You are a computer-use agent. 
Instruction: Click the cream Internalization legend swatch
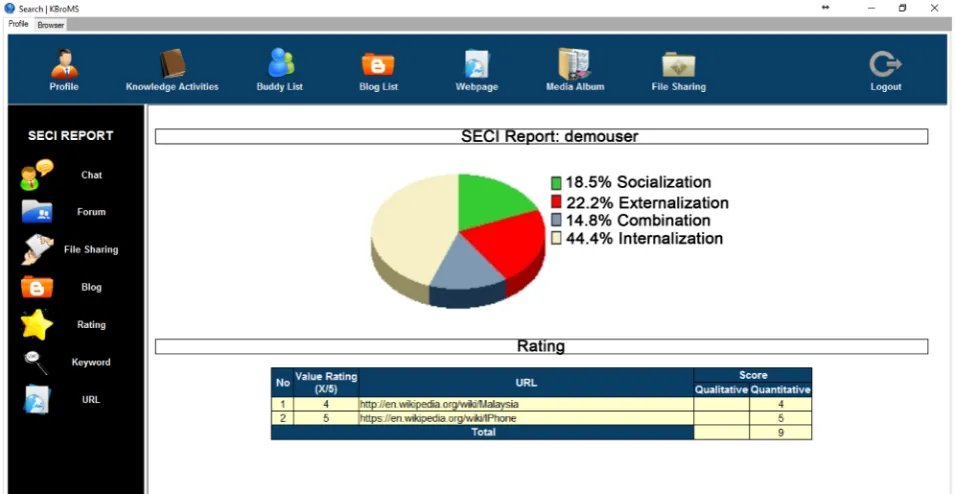click(556, 238)
